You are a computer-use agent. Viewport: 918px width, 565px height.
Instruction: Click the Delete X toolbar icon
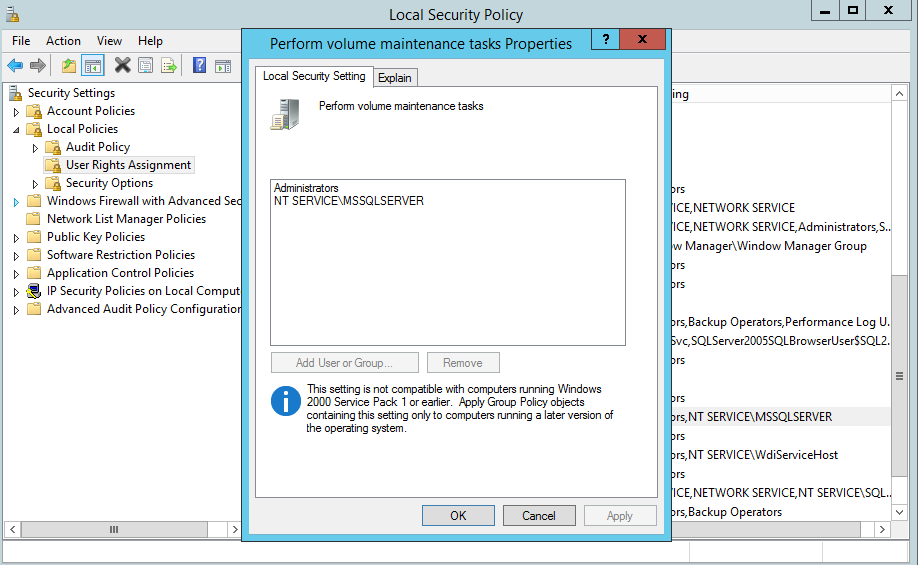(122, 66)
